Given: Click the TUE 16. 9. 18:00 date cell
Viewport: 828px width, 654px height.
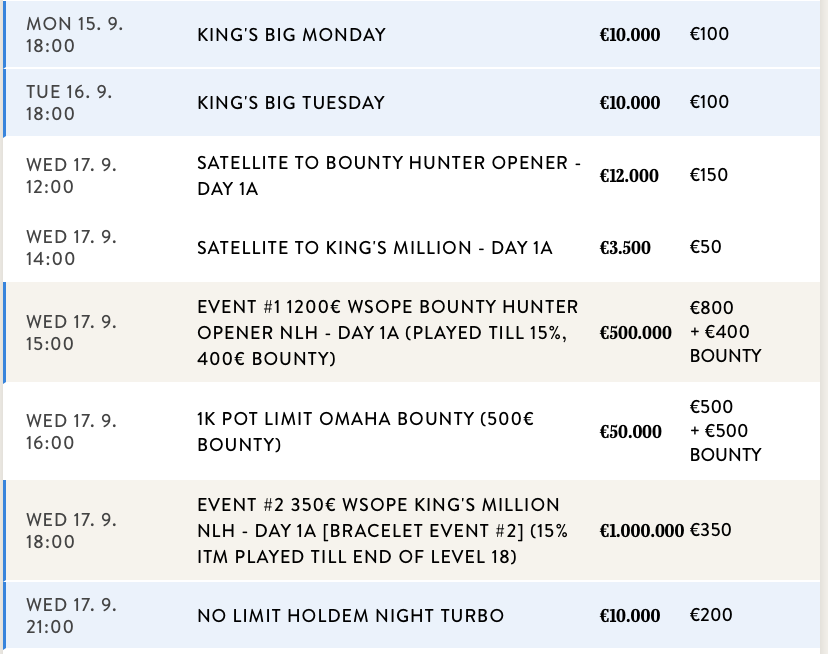Looking at the screenshot, I should tap(69, 103).
